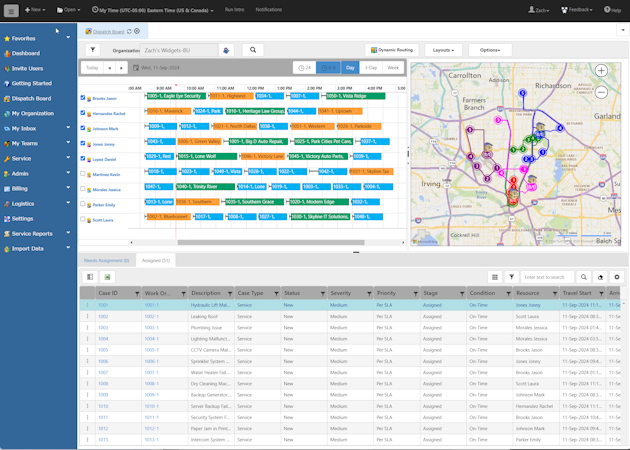Screen dimensions: 630x450
Task: Switch scheduler to 3-Day view
Action: tap(371, 68)
